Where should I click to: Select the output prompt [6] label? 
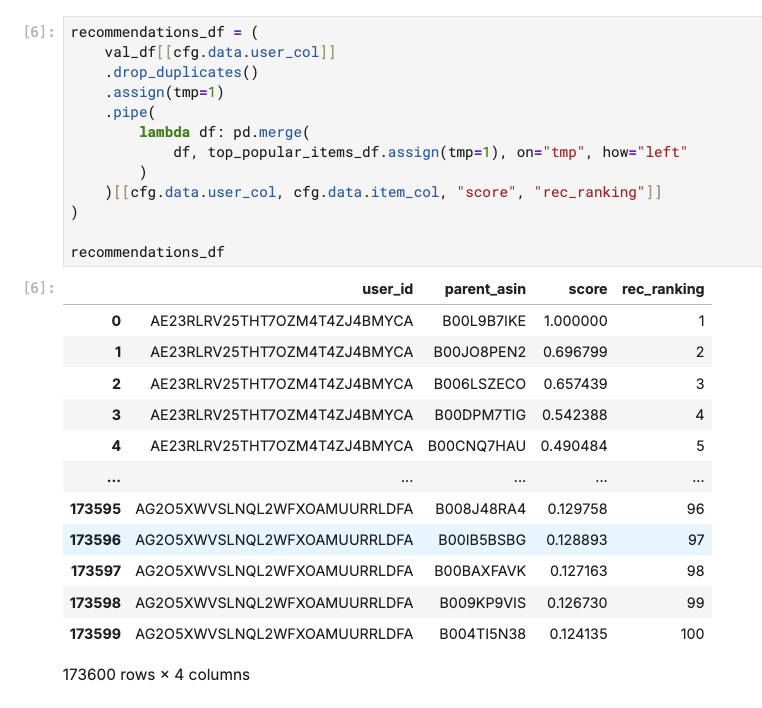click(39, 288)
